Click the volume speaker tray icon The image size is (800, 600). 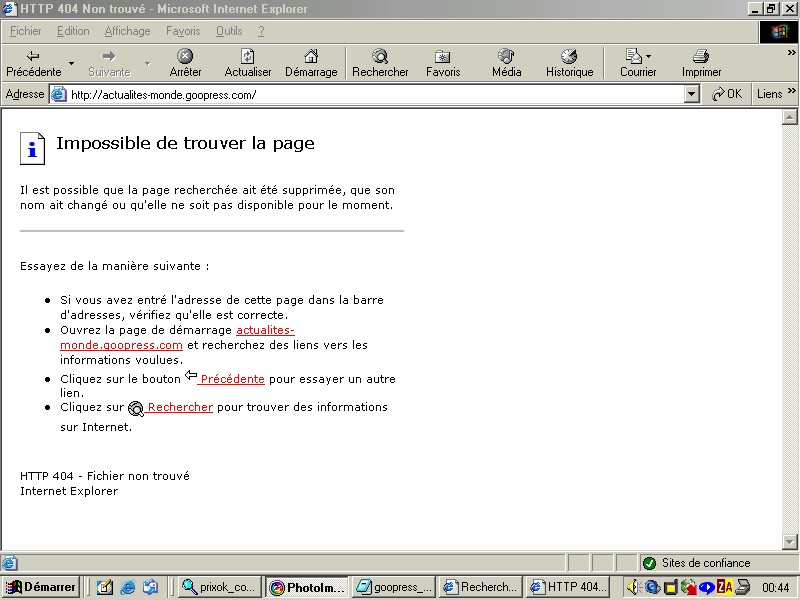(633, 587)
